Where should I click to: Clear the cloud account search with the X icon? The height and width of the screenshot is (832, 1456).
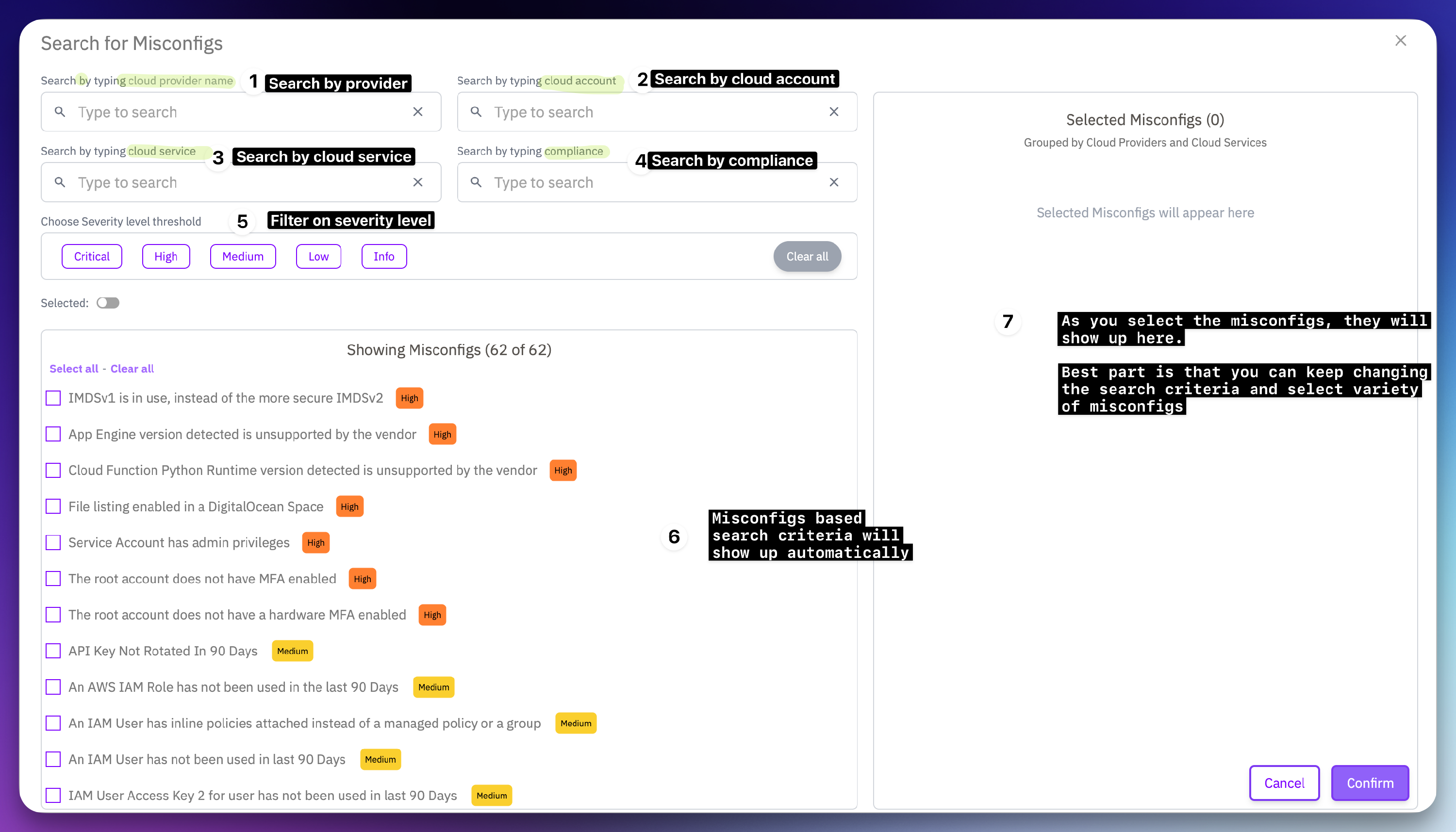point(834,112)
